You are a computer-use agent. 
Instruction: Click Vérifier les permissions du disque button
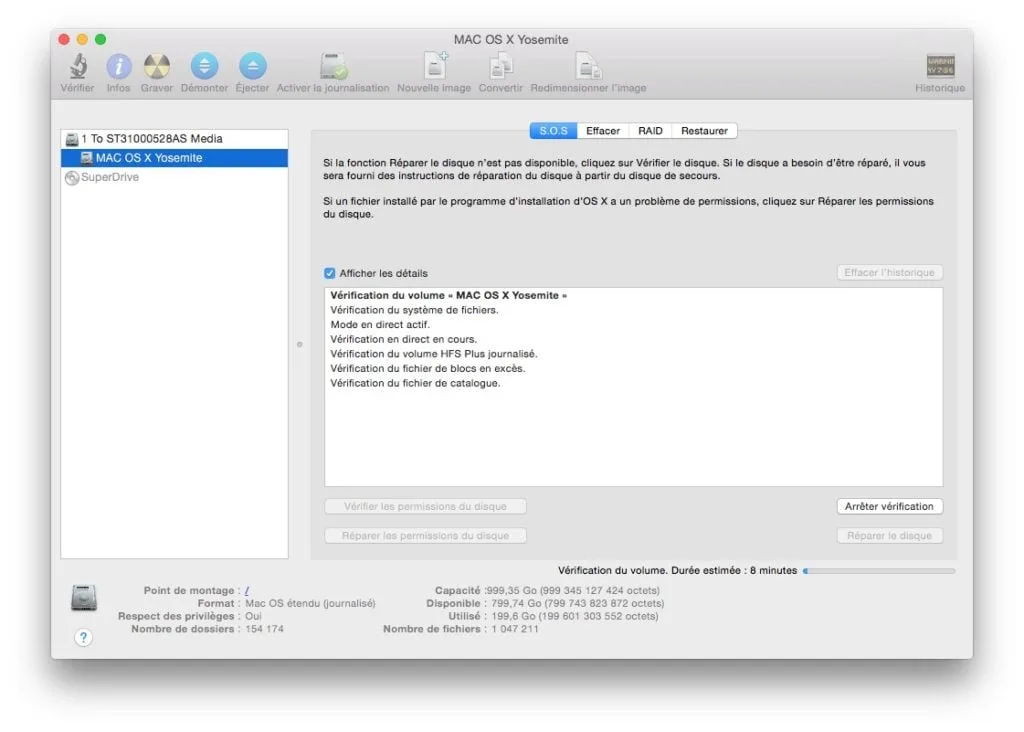click(425, 506)
